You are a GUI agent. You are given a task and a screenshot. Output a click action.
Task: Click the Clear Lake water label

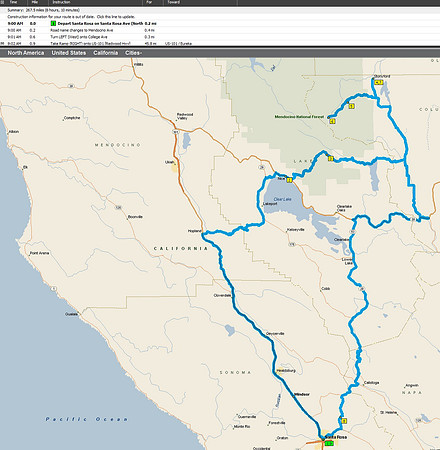[282, 199]
